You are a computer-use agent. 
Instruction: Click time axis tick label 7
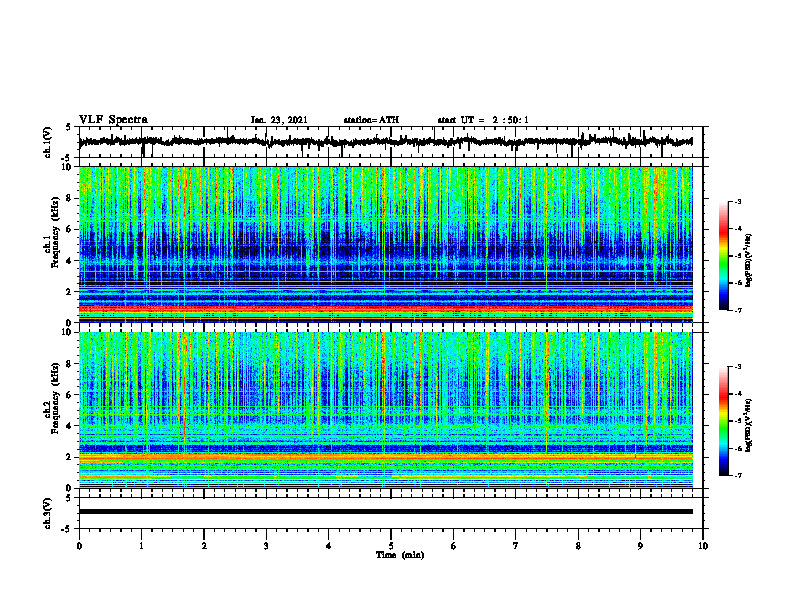pos(516,546)
